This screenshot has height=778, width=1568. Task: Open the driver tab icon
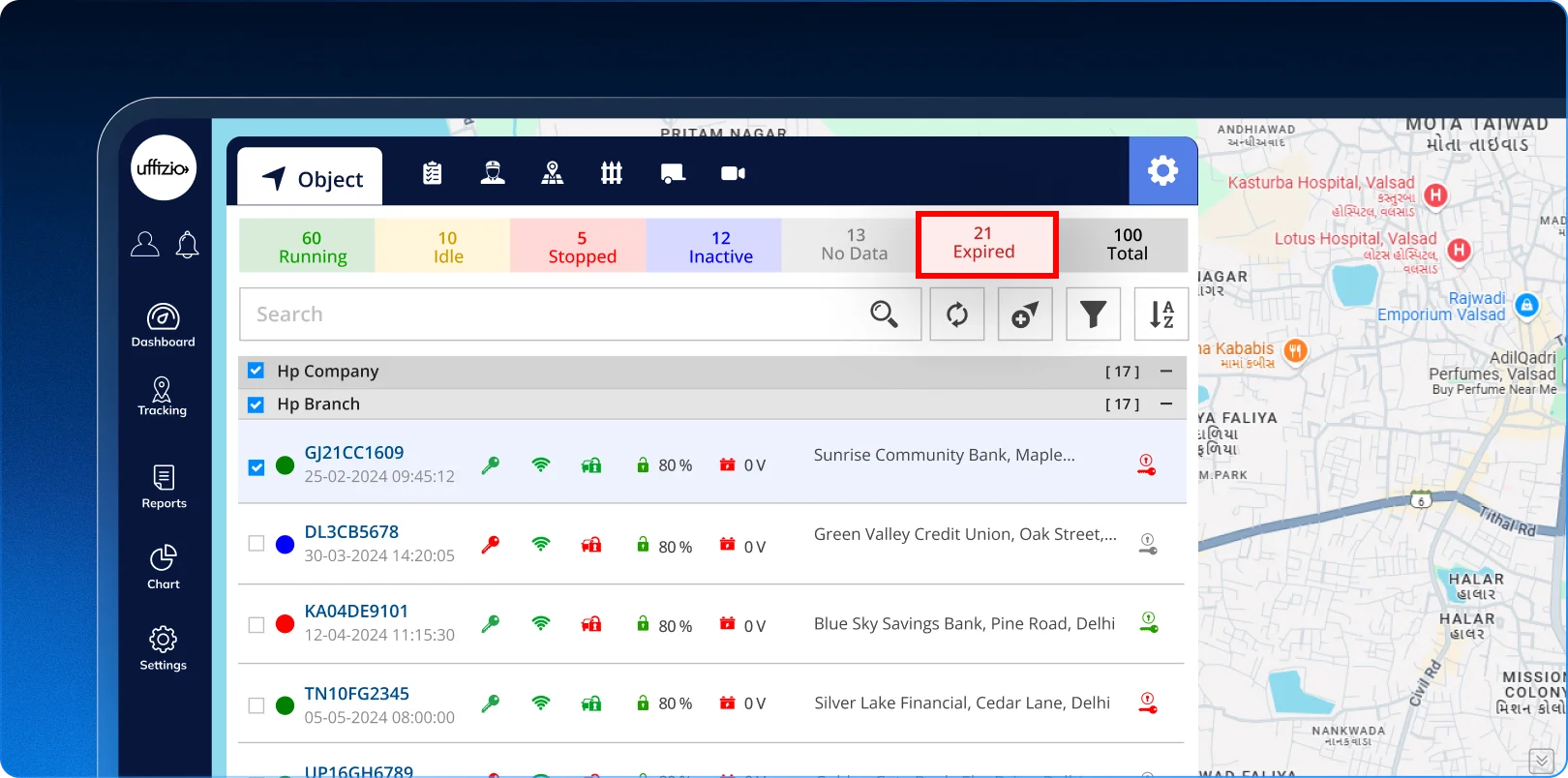(x=493, y=173)
